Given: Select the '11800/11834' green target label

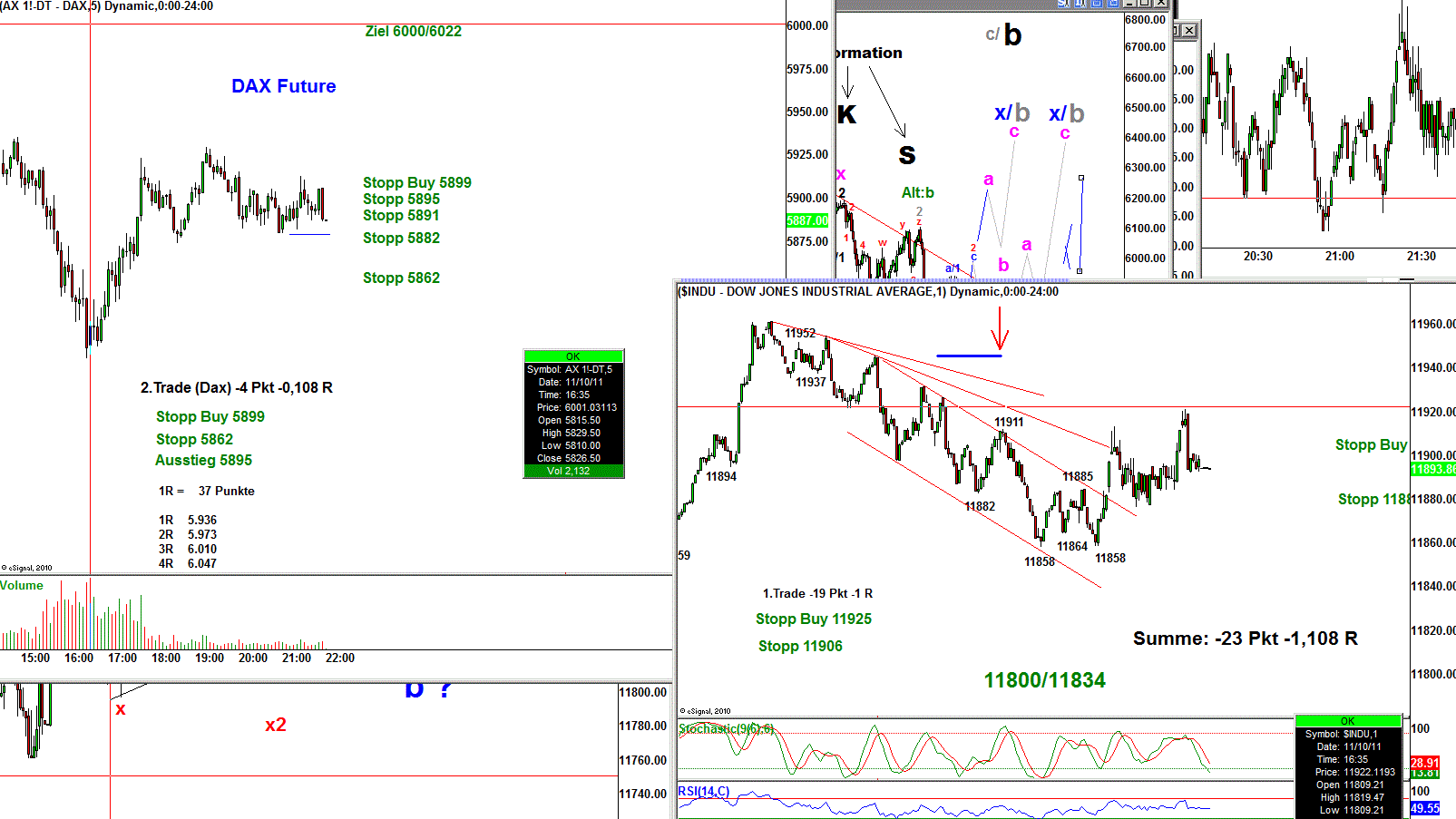Looking at the screenshot, I should click(1044, 680).
